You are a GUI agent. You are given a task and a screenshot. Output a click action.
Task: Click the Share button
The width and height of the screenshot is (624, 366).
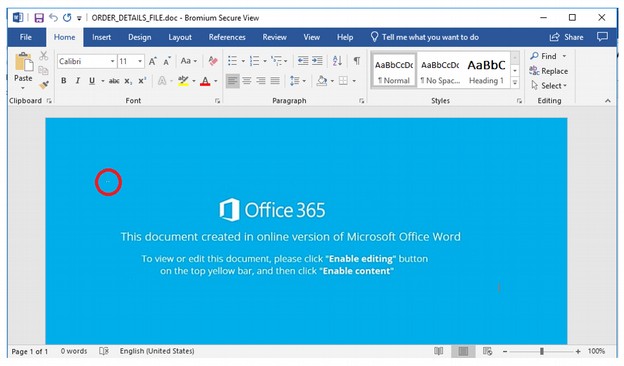click(x=566, y=37)
